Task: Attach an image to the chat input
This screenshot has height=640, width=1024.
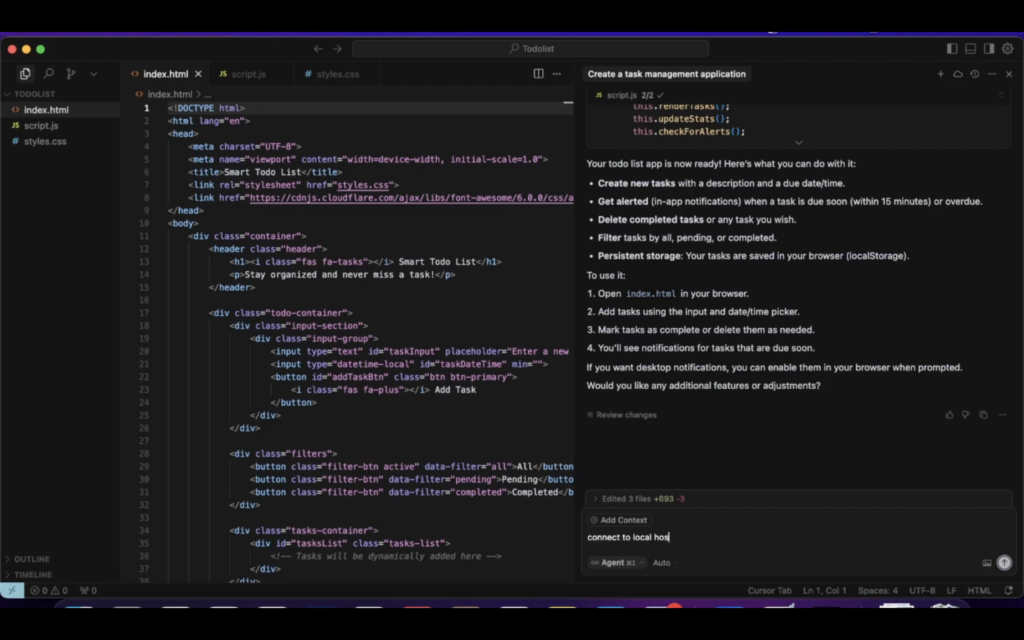Action: pyautogui.click(x=987, y=563)
